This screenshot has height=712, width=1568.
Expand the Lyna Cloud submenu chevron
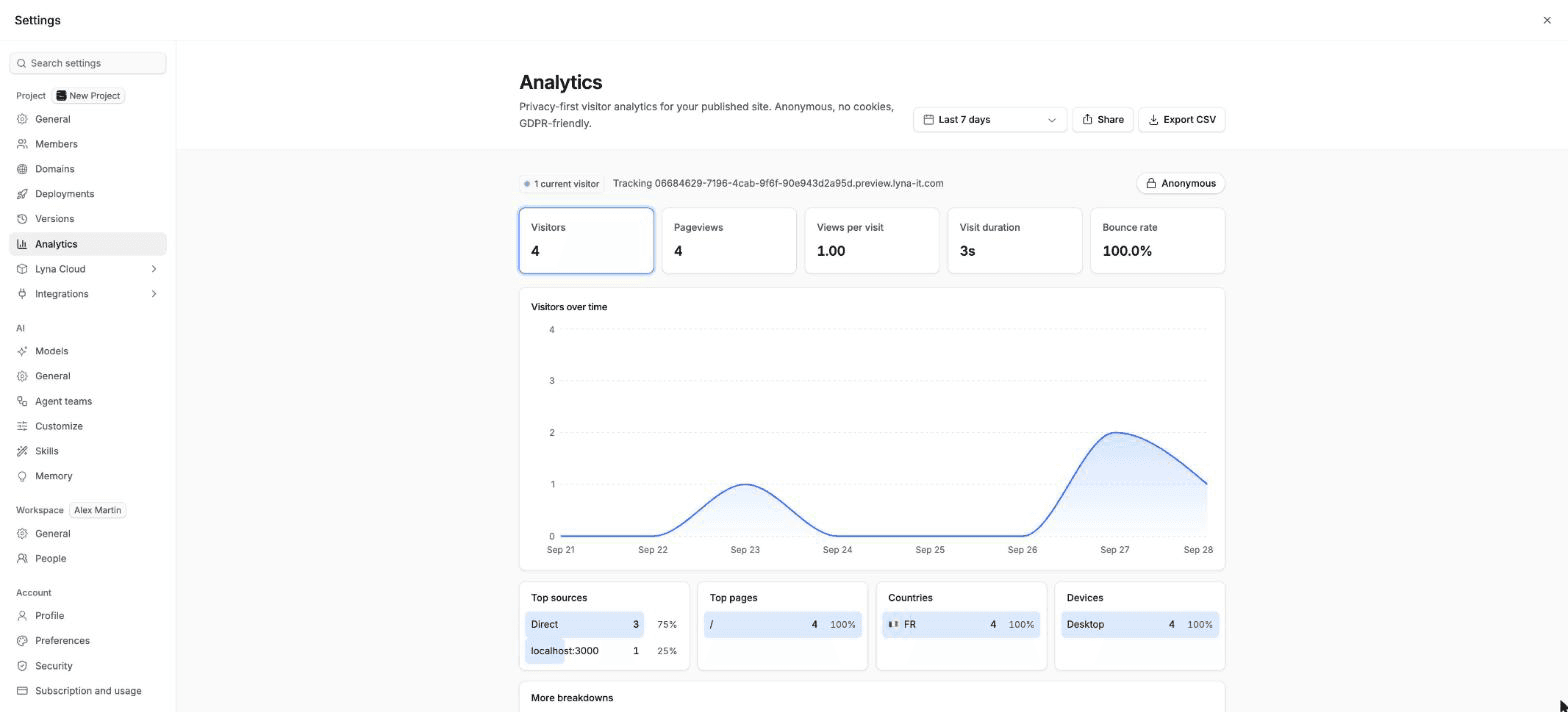point(154,269)
